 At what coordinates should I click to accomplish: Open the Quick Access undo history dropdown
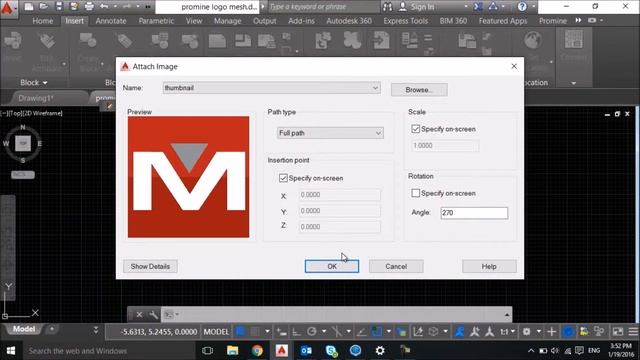(x=115, y=7)
